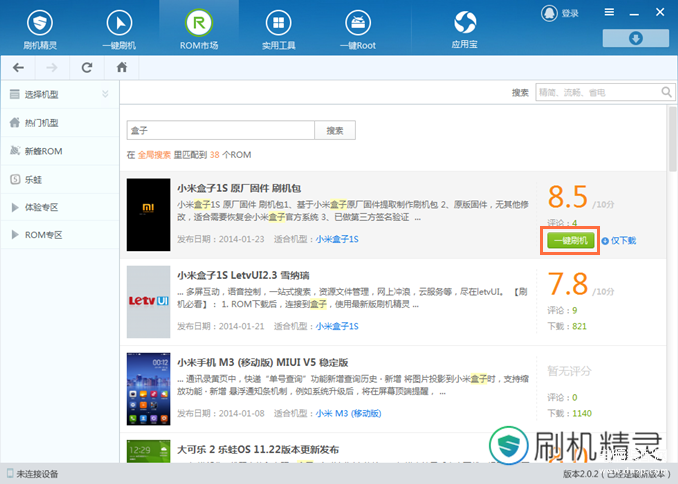This screenshot has height=484, width=678.
Task: Click the green 一键刷机 button
Action: pyautogui.click(x=570, y=240)
